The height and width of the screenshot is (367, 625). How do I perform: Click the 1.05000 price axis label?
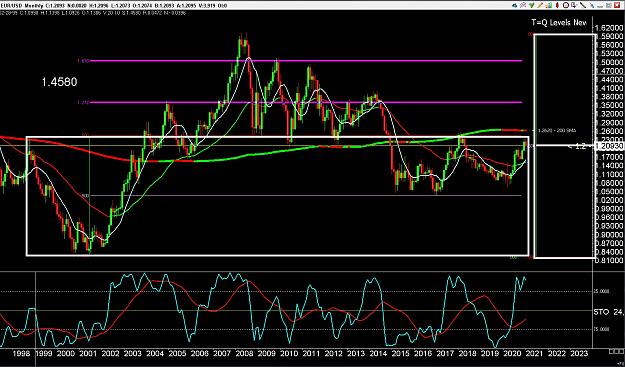[x=609, y=192]
